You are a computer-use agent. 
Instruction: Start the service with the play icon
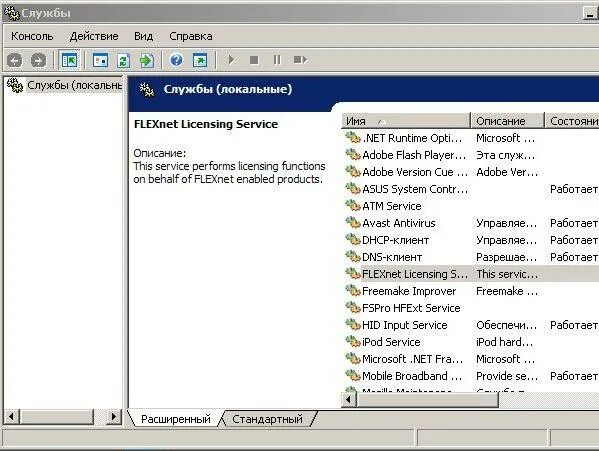(231, 60)
